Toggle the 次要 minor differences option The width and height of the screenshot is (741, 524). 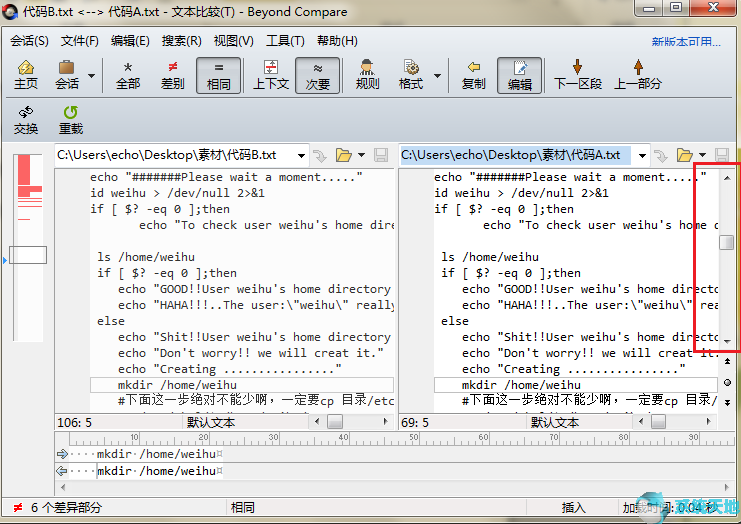tap(318, 75)
